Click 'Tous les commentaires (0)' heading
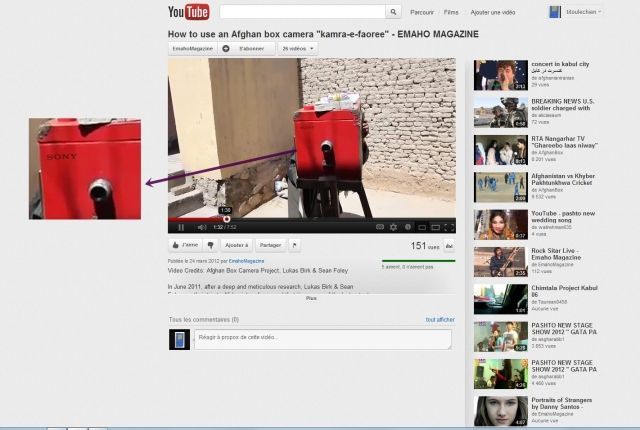Screen dimensions: 640x430 (x=204, y=319)
